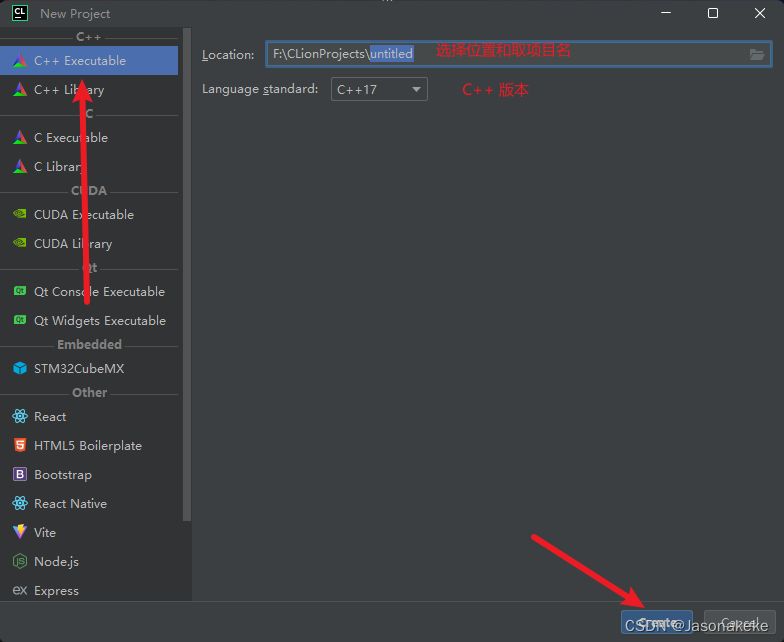This screenshot has height=642, width=784.
Task: Select the React project template
Action: [89, 416]
